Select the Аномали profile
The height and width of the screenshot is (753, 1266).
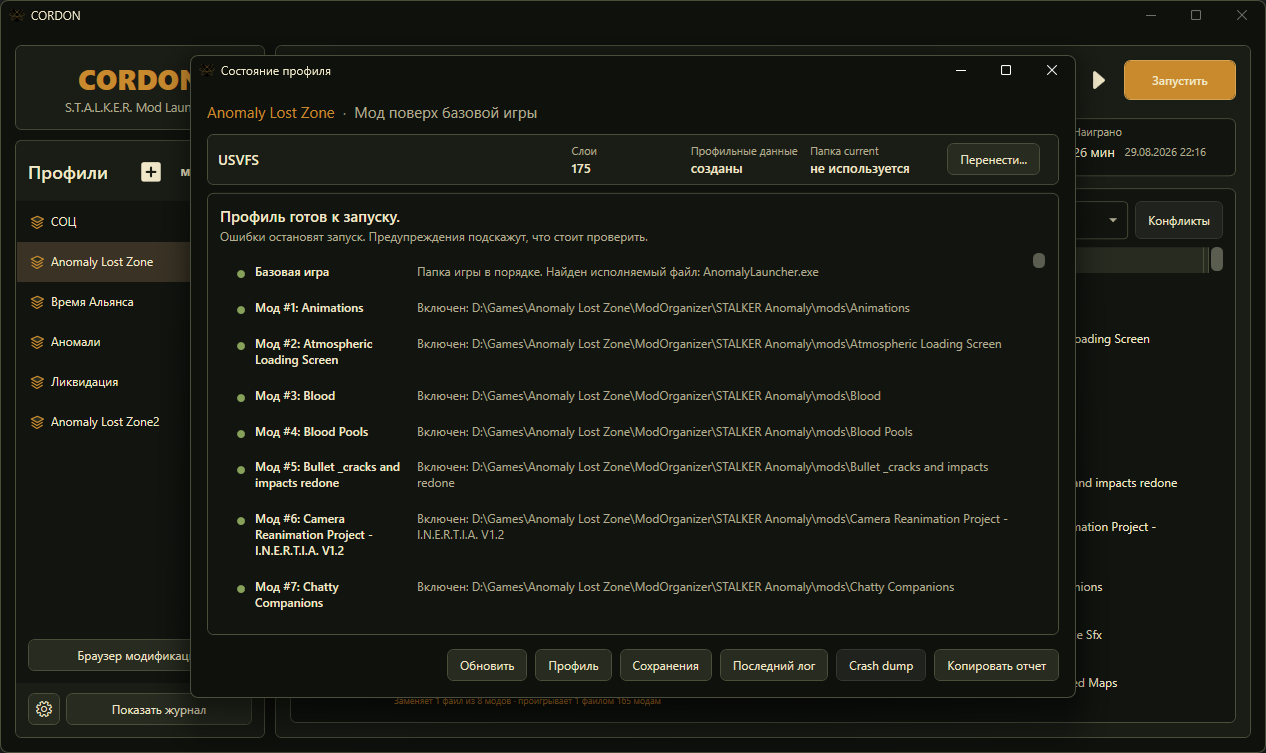104,342
